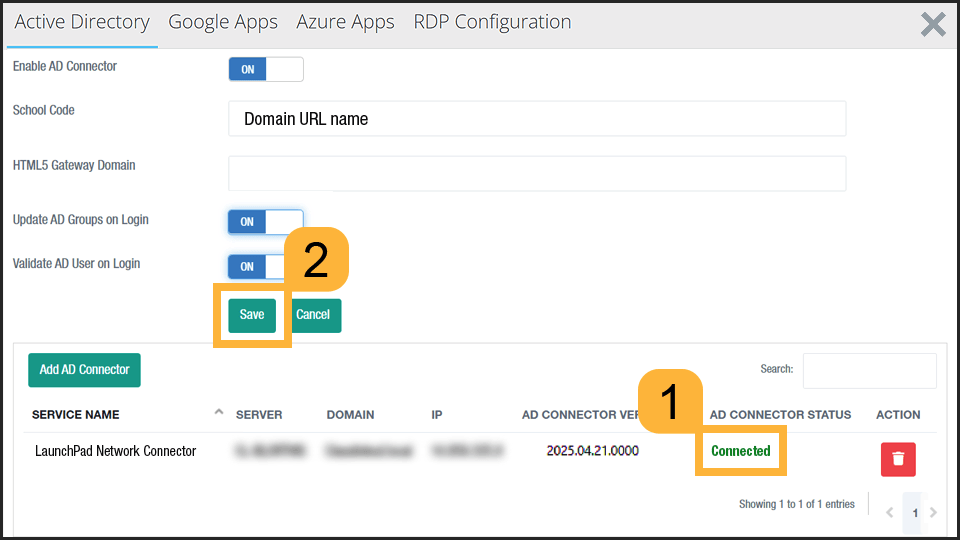
Task: Sort by Domain column header
Action: (x=350, y=414)
